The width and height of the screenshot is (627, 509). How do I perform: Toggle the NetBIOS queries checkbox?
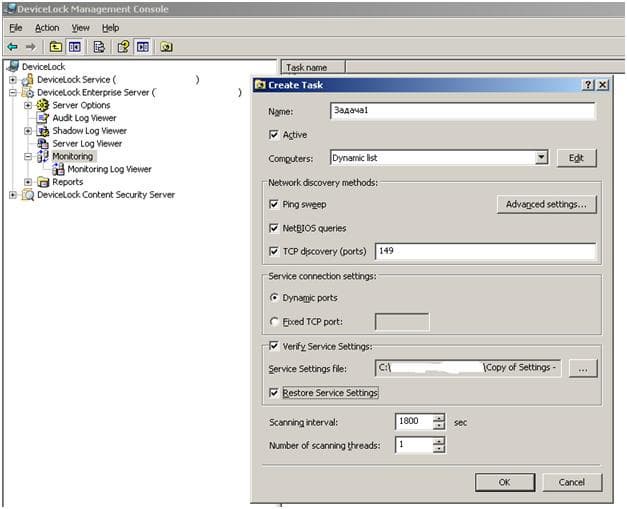274,228
